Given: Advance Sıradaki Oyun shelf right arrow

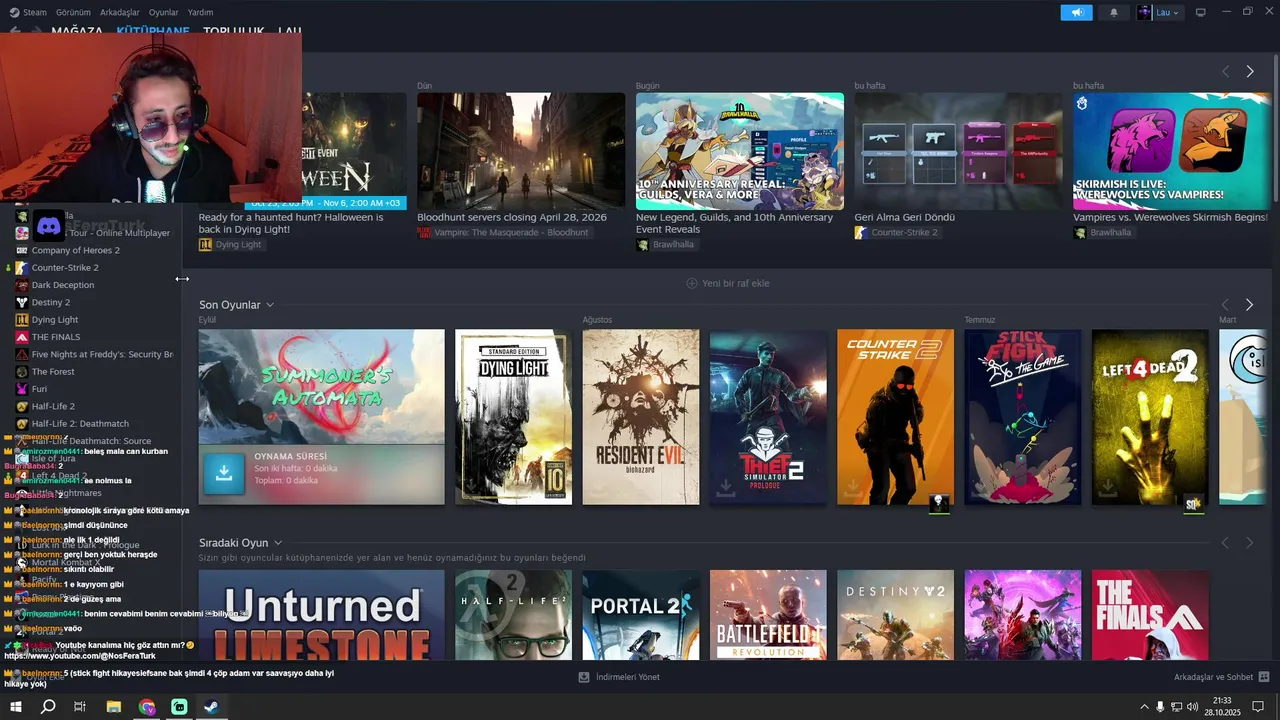Looking at the screenshot, I should pos(1249,543).
